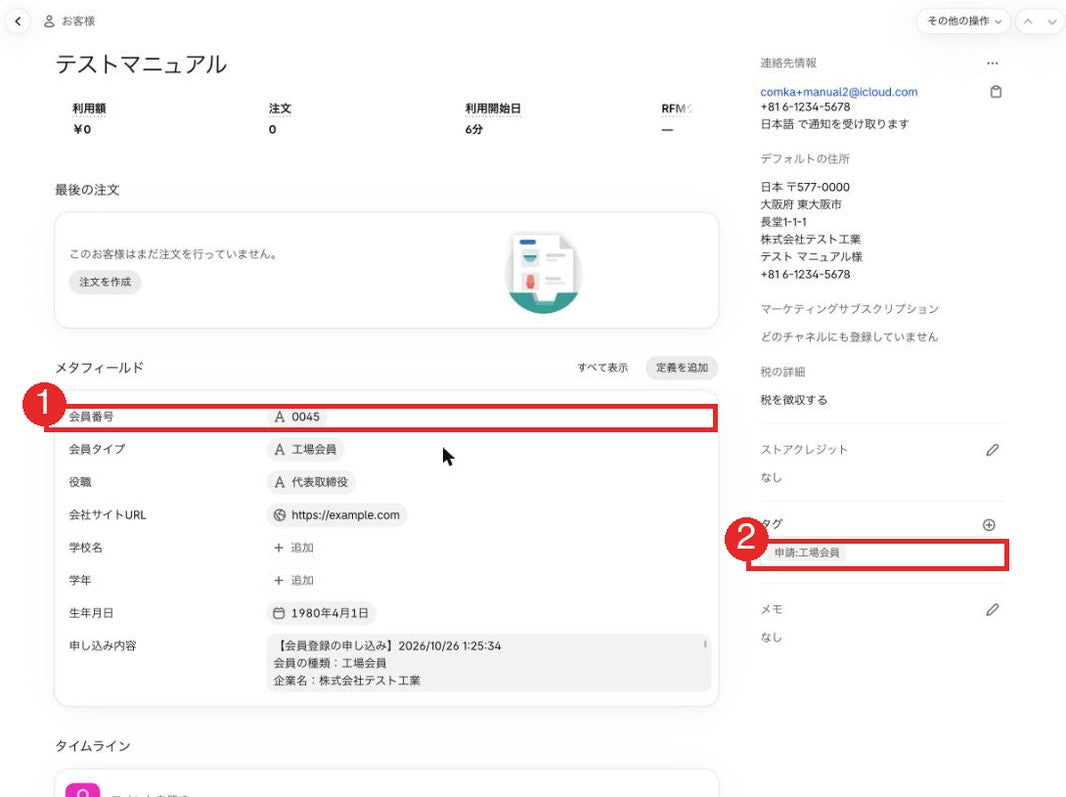Edit the 役職 value 代表取締役
Image resolution: width=1066 pixels, height=797 pixels.
click(x=311, y=482)
